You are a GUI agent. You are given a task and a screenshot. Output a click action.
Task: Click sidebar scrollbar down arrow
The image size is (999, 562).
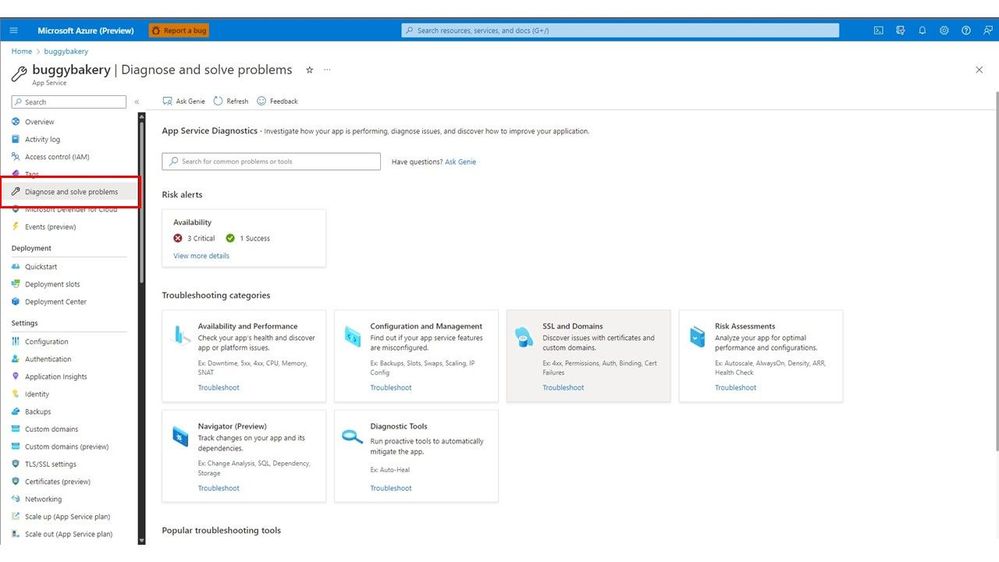pos(141,541)
